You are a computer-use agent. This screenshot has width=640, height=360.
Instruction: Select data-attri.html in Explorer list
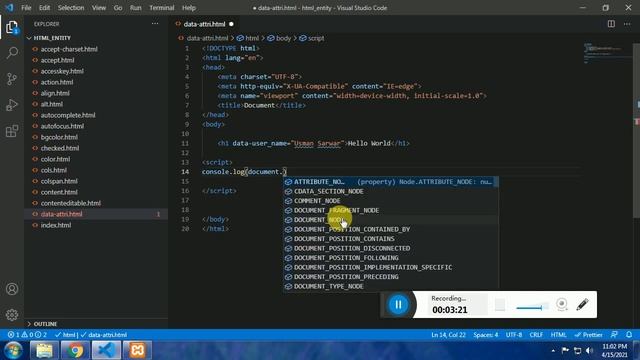pos(96,214)
